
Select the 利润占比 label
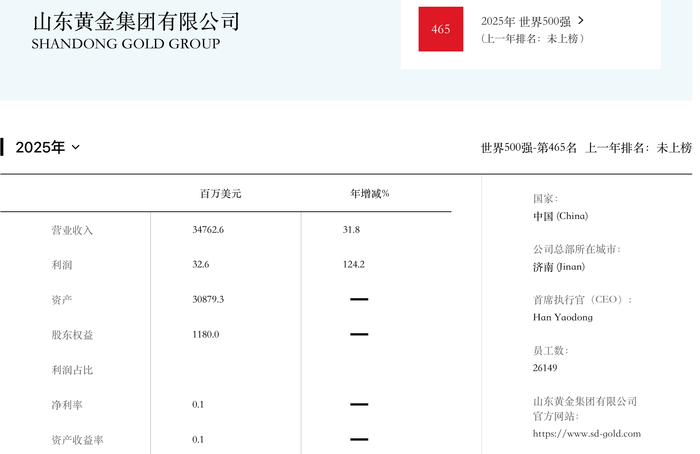pyautogui.click(x=72, y=370)
